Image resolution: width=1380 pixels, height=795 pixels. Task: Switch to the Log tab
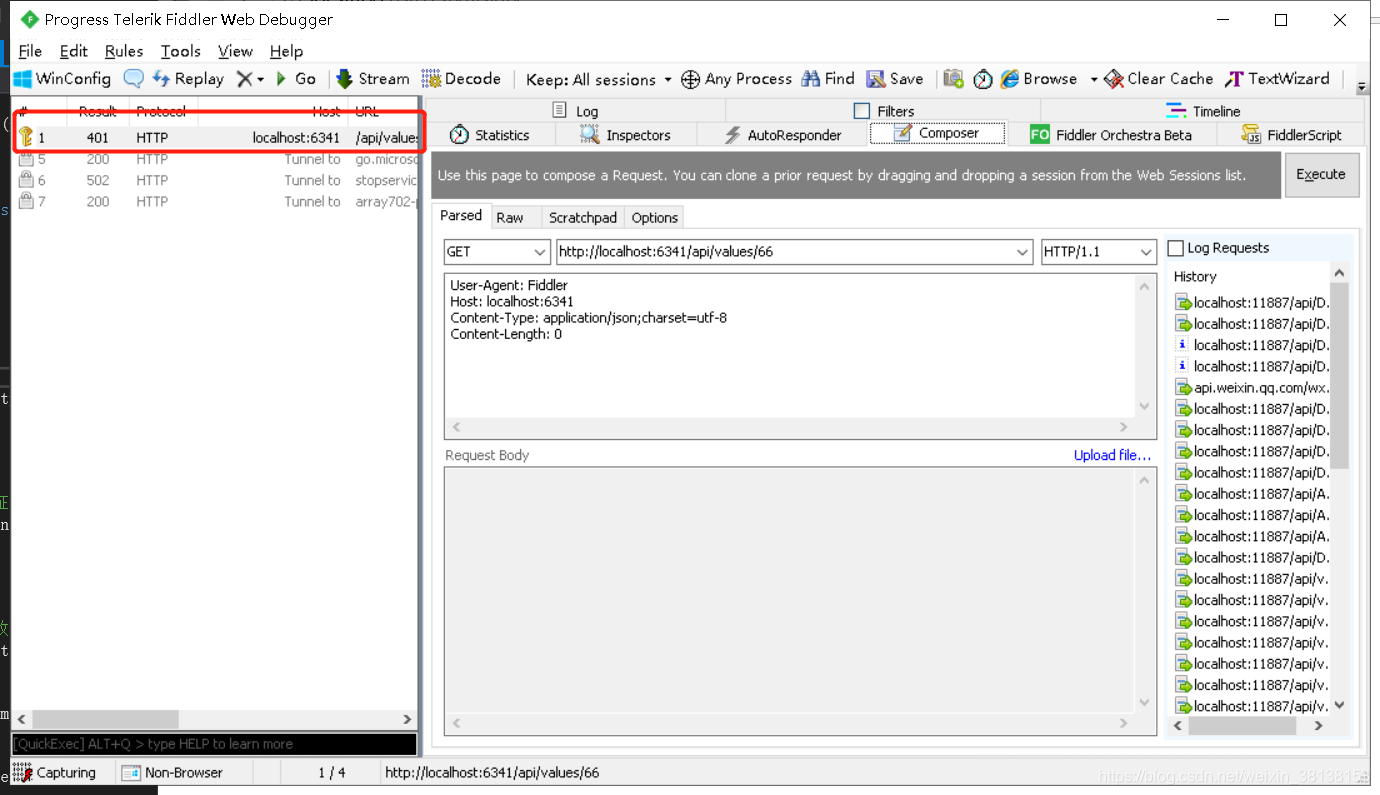pos(575,111)
